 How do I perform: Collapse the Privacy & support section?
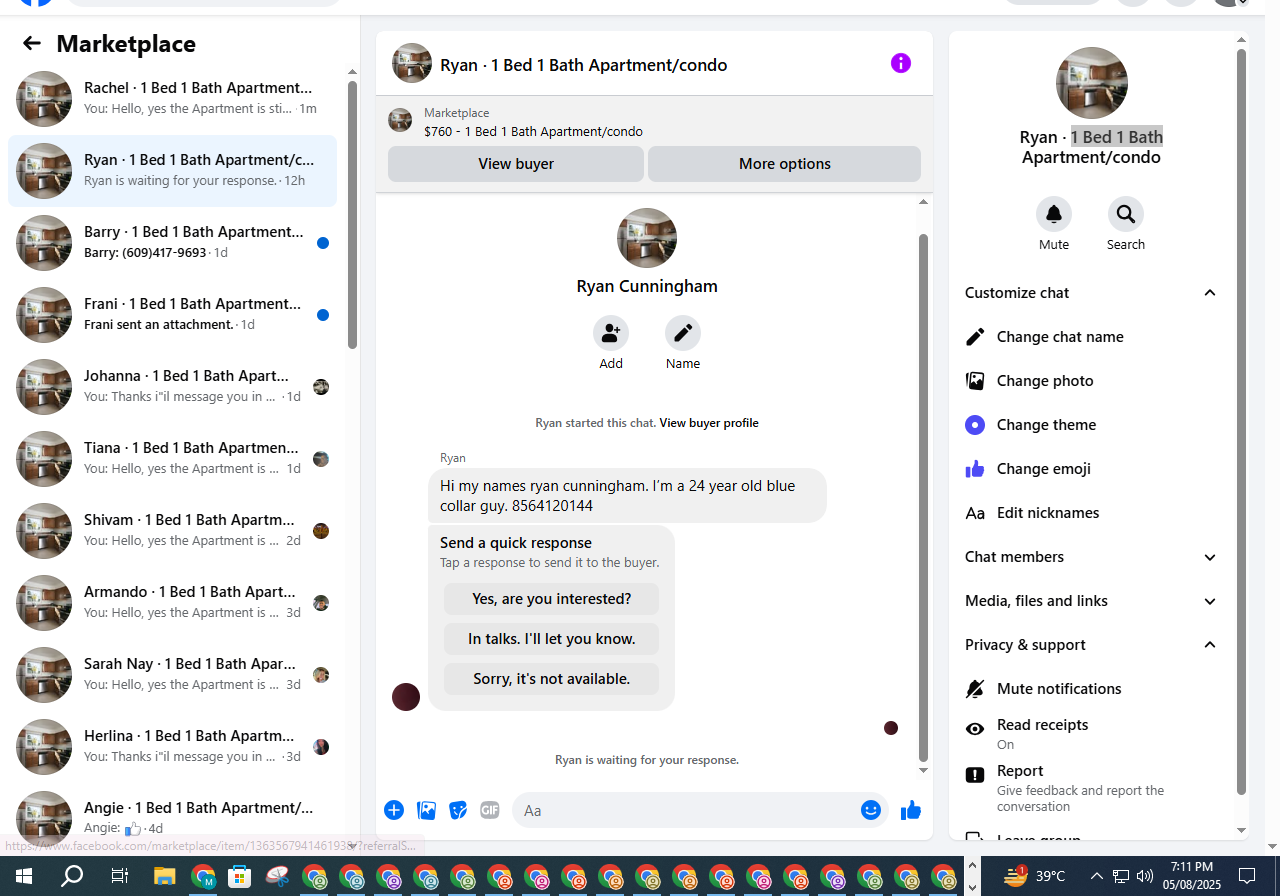coord(1091,645)
